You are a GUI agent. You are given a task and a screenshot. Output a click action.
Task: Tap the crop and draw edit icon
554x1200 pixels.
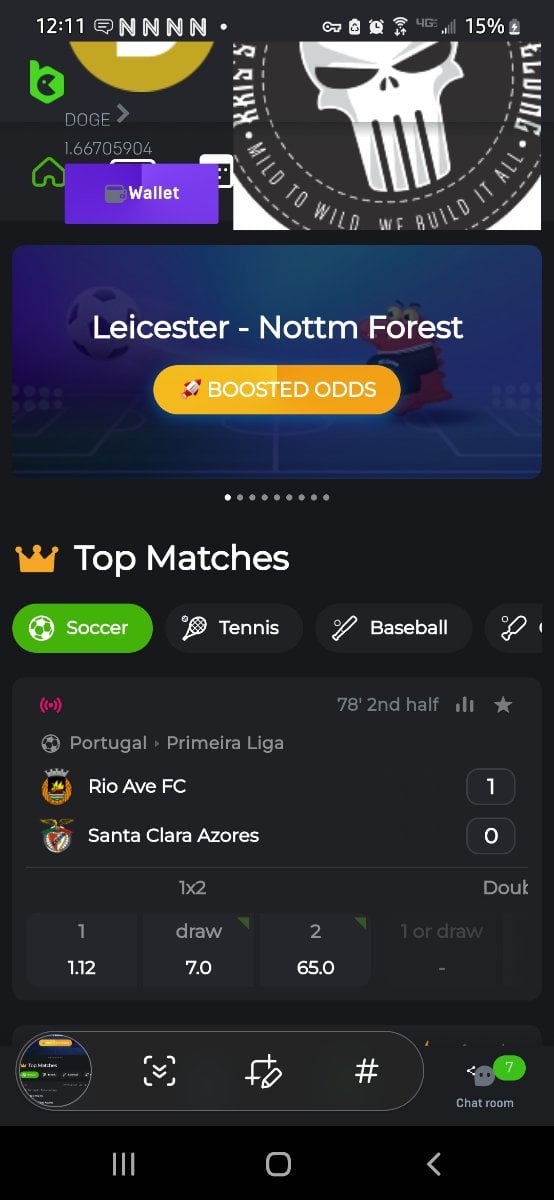click(264, 1071)
